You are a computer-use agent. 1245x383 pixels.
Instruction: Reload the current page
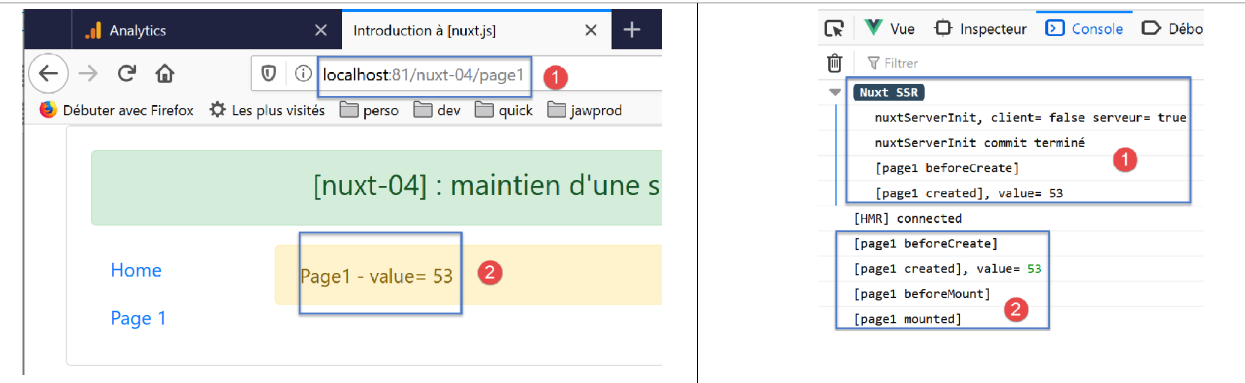(x=127, y=73)
